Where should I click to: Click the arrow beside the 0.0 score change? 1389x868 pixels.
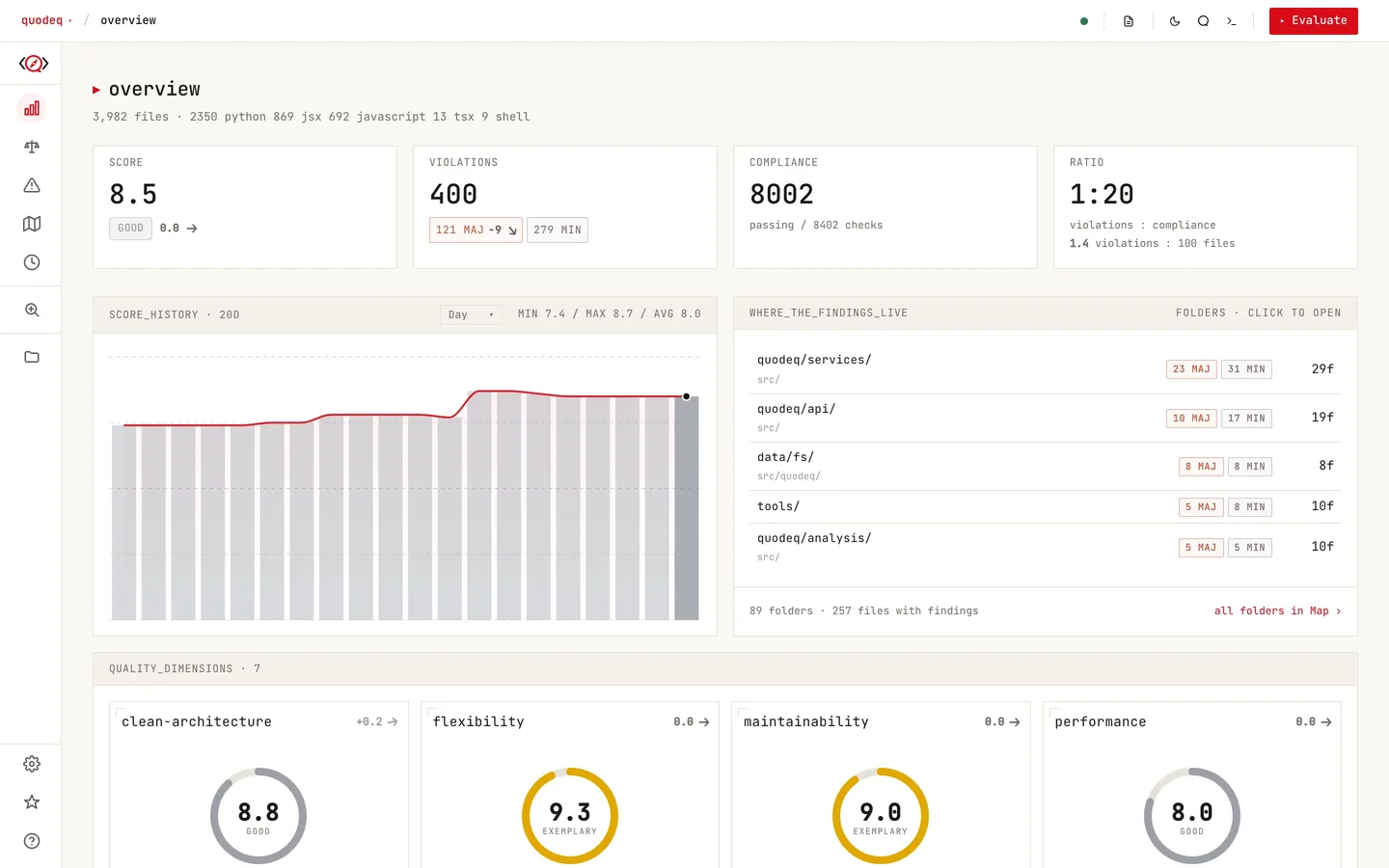tap(192, 229)
